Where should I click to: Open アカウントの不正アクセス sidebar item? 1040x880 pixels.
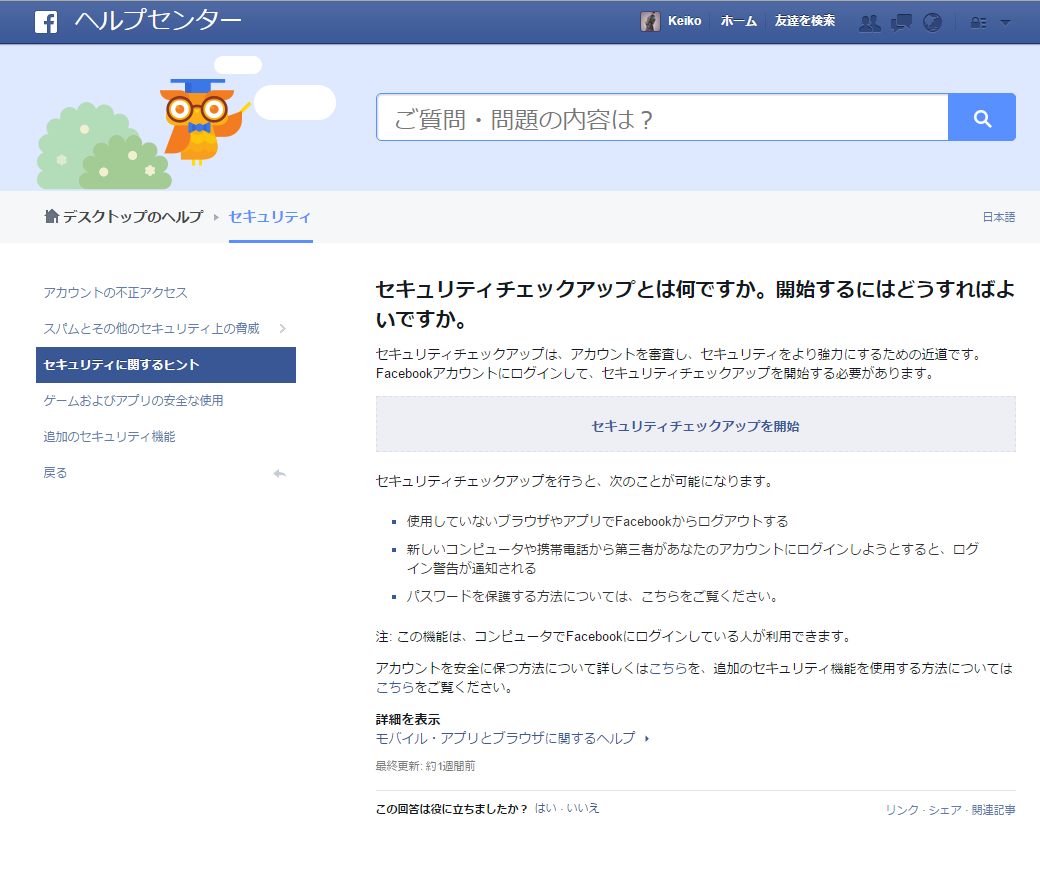click(115, 292)
